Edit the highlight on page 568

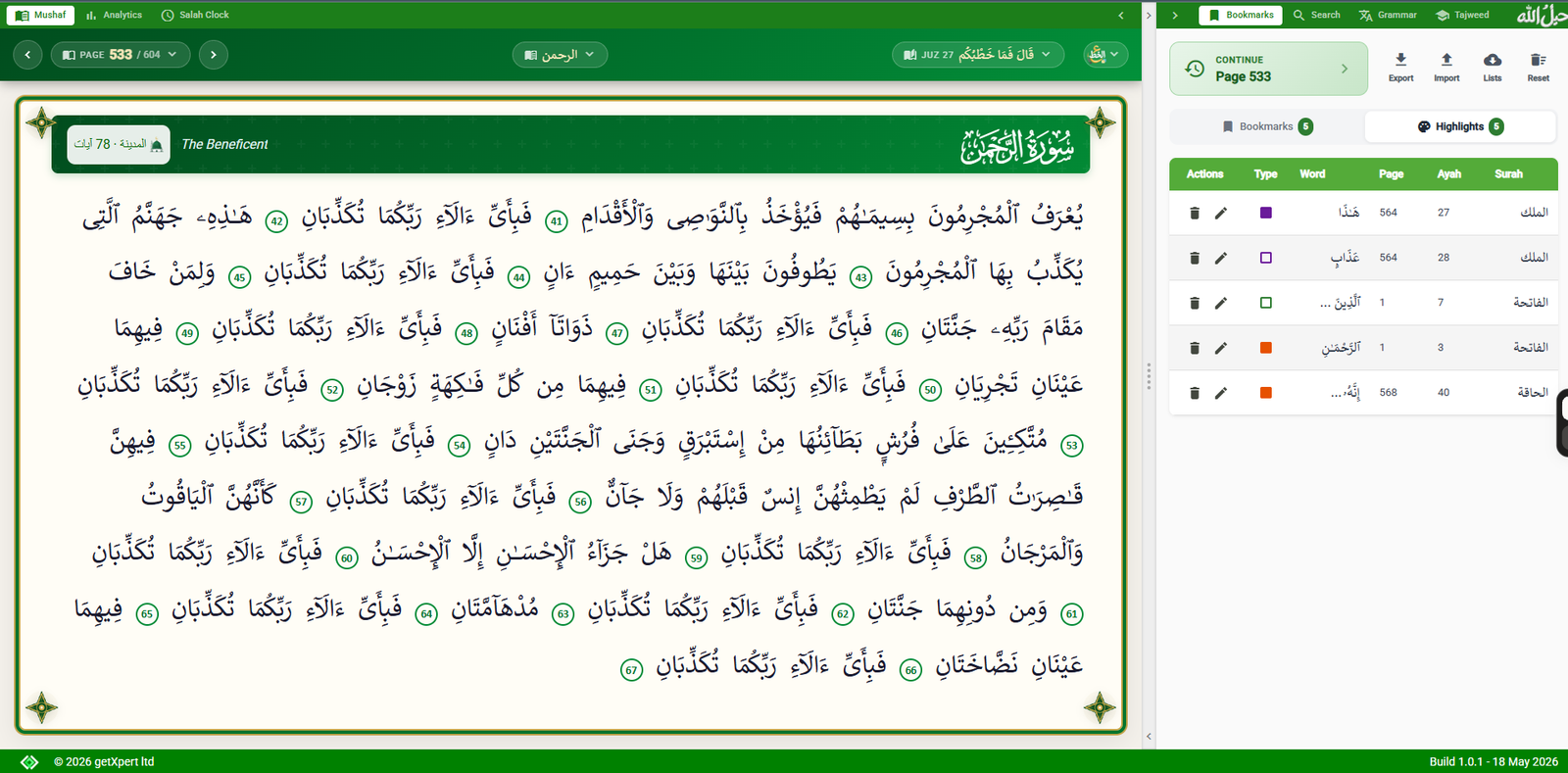[x=1221, y=393]
